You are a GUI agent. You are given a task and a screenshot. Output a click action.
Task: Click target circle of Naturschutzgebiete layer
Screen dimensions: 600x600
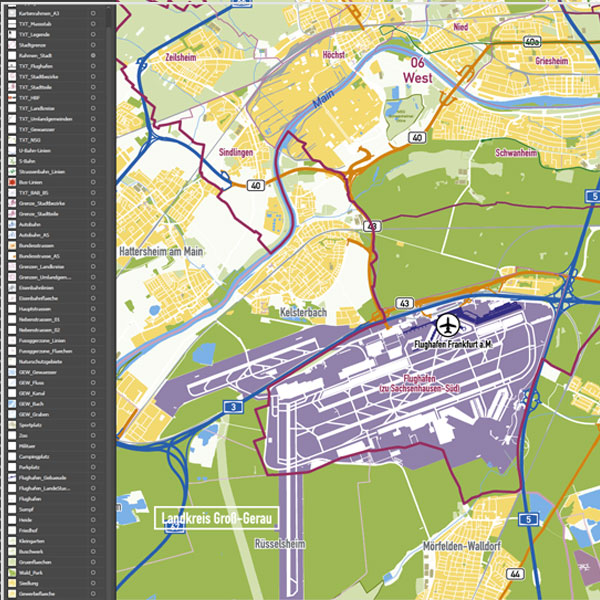(93, 362)
